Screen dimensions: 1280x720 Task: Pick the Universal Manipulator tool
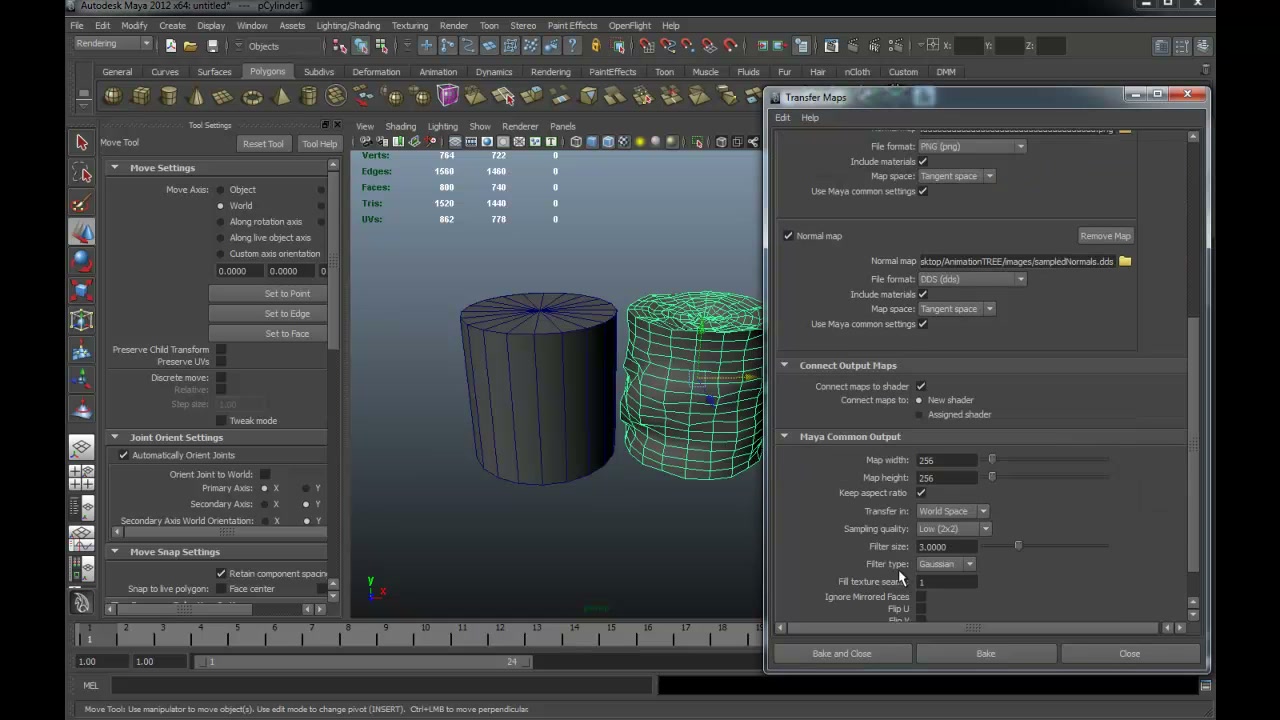[x=82, y=321]
